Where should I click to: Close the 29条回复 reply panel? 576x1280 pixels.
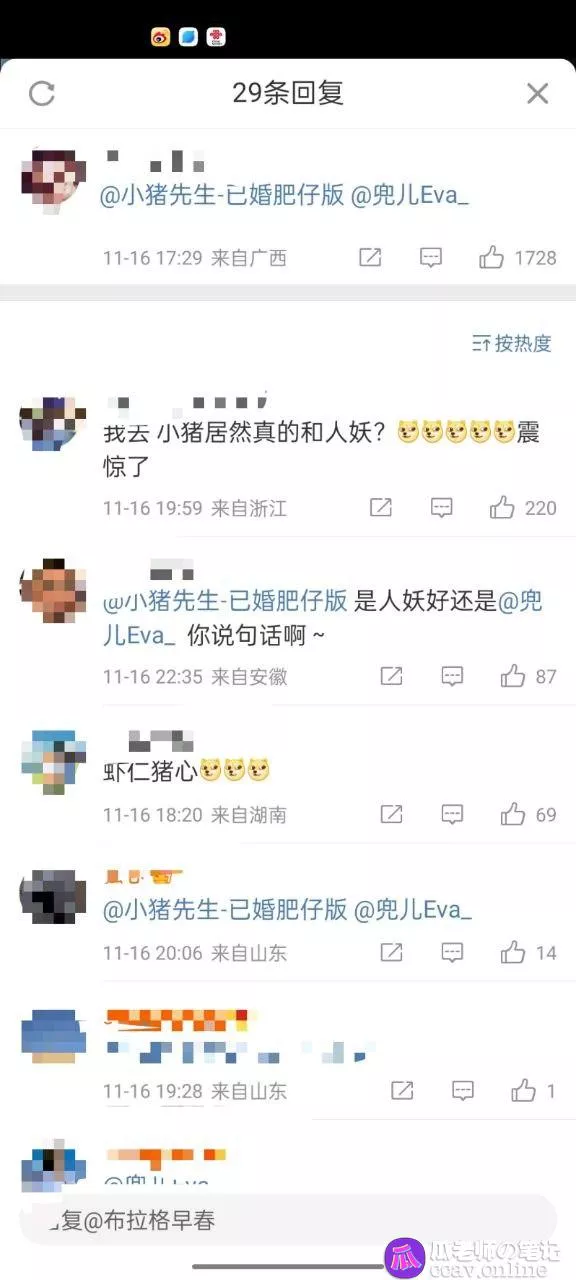(538, 94)
